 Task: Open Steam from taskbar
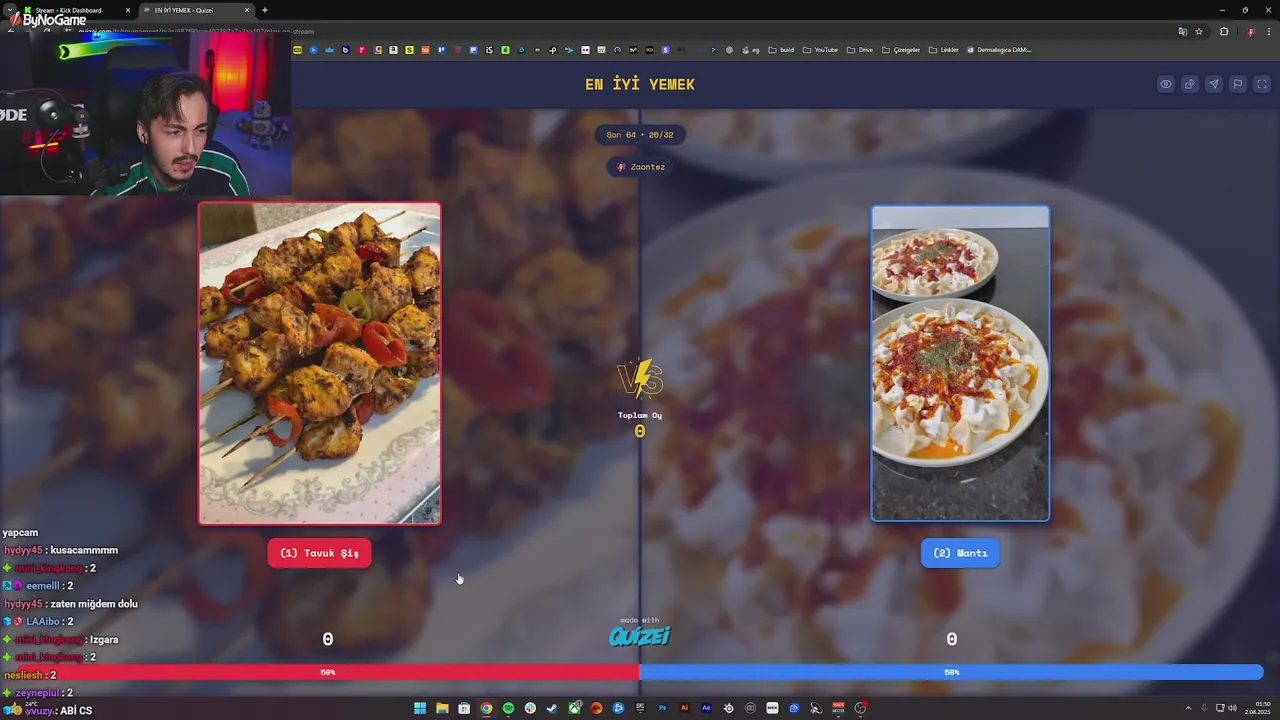coord(552,708)
